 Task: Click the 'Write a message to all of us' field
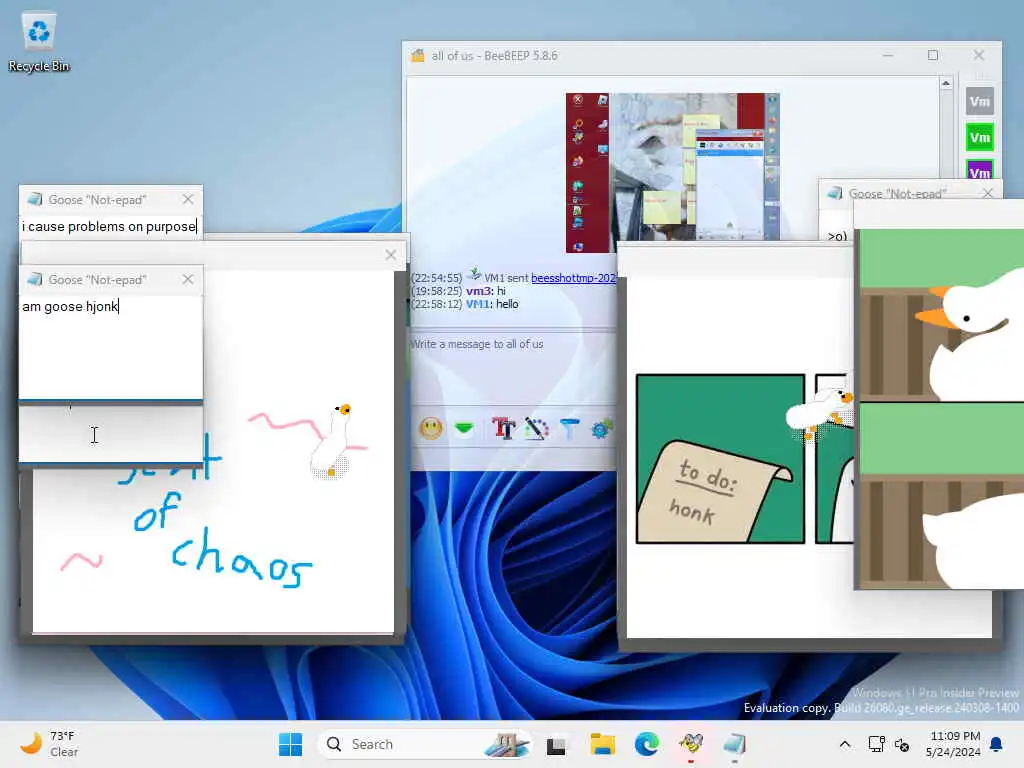tap(513, 366)
